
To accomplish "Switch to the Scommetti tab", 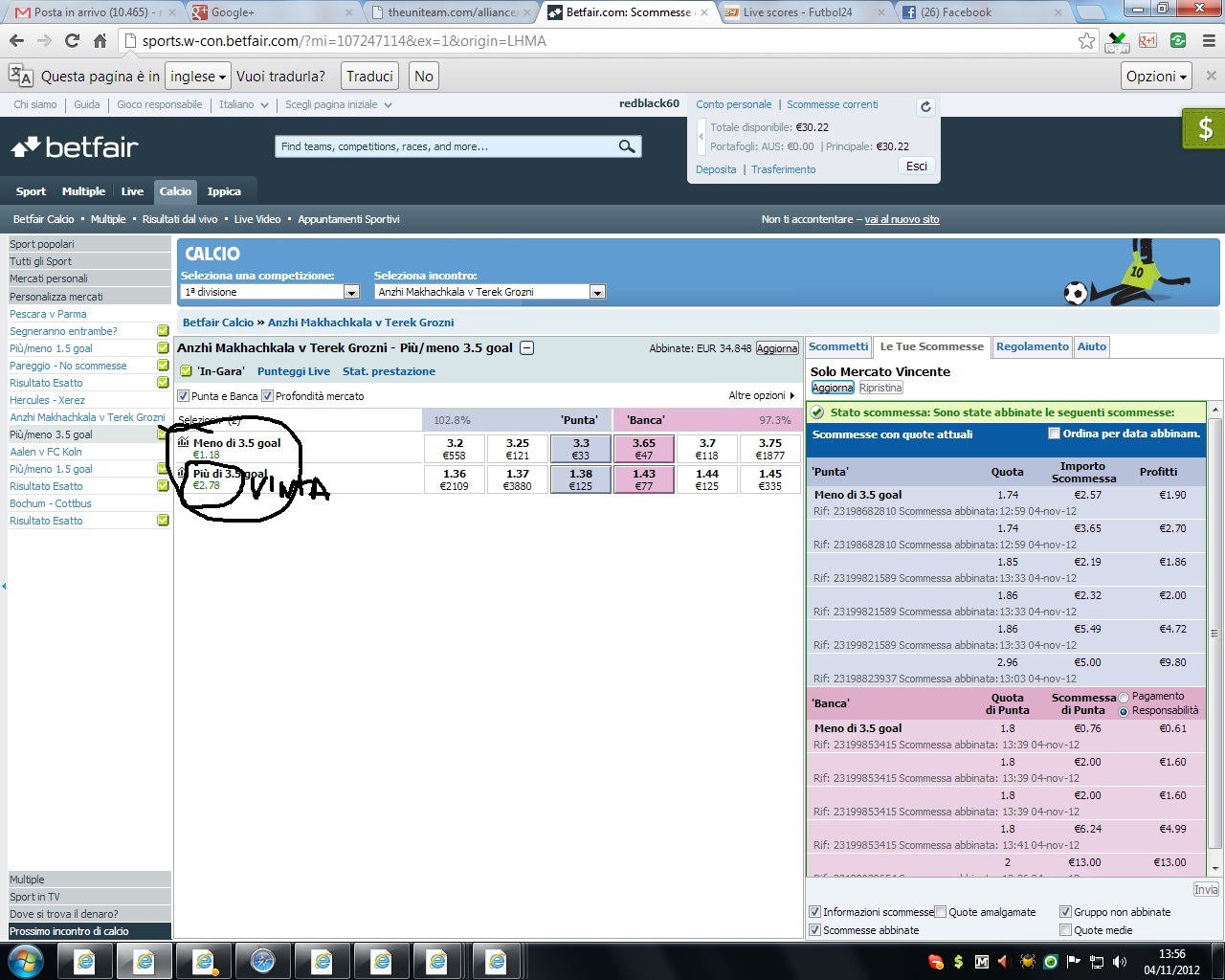I will [838, 347].
